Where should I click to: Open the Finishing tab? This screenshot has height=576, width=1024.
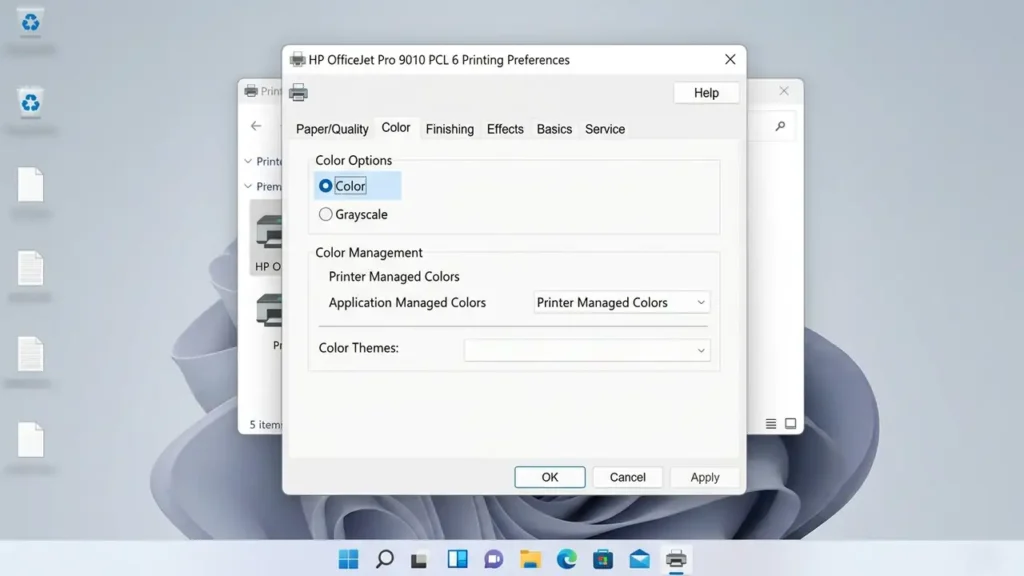[x=449, y=129]
